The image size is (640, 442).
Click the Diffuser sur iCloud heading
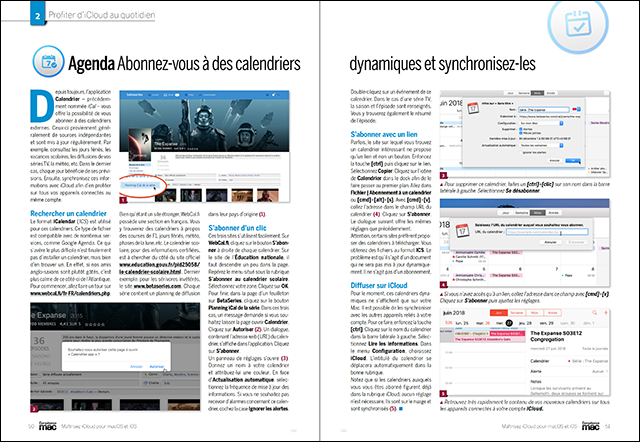[379, 285]
